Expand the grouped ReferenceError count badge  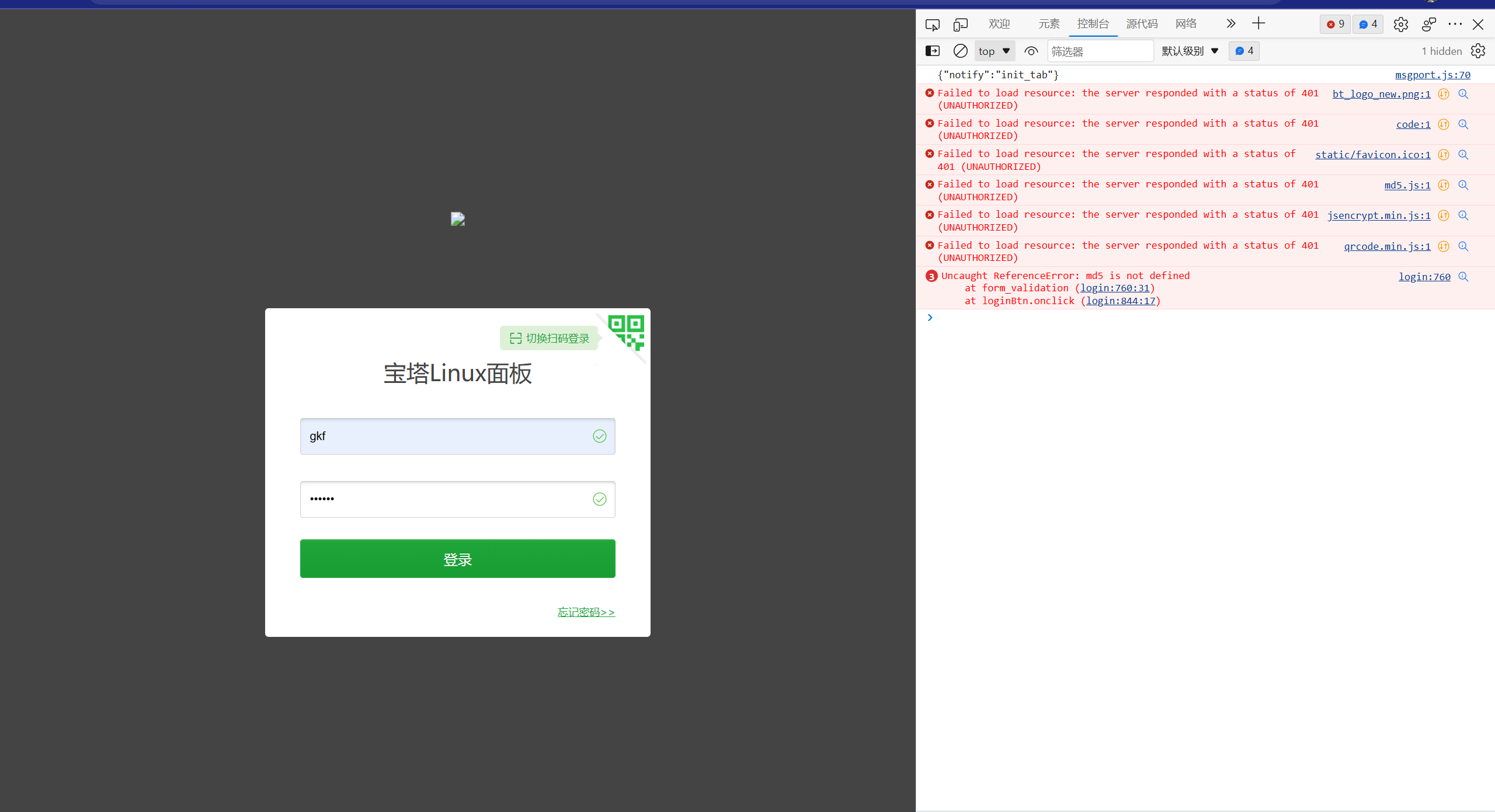click(931, 276)
